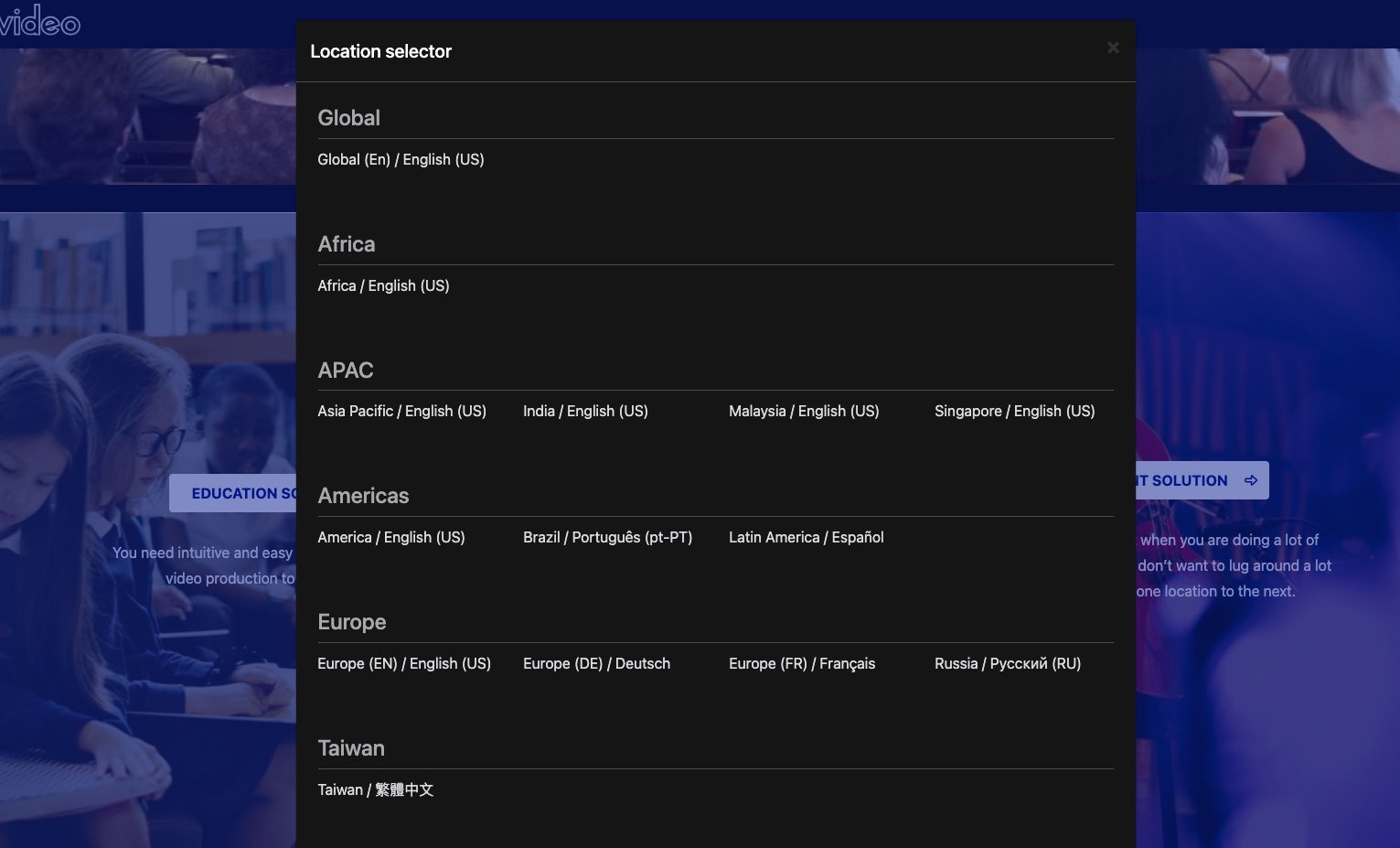Select Latin America / Español
Image resolution: width=1400 pixels, height=848 pixels.
point(806,537)
